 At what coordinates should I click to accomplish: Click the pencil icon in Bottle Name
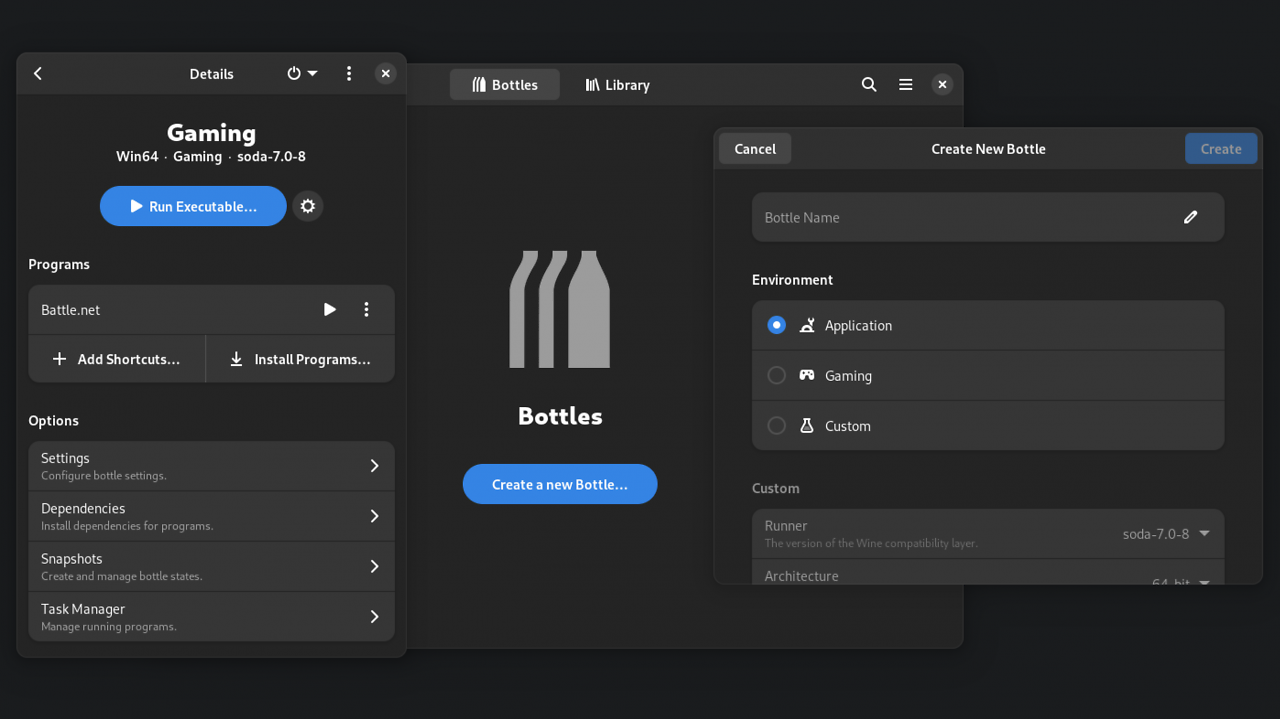[x=1190, y=217]
